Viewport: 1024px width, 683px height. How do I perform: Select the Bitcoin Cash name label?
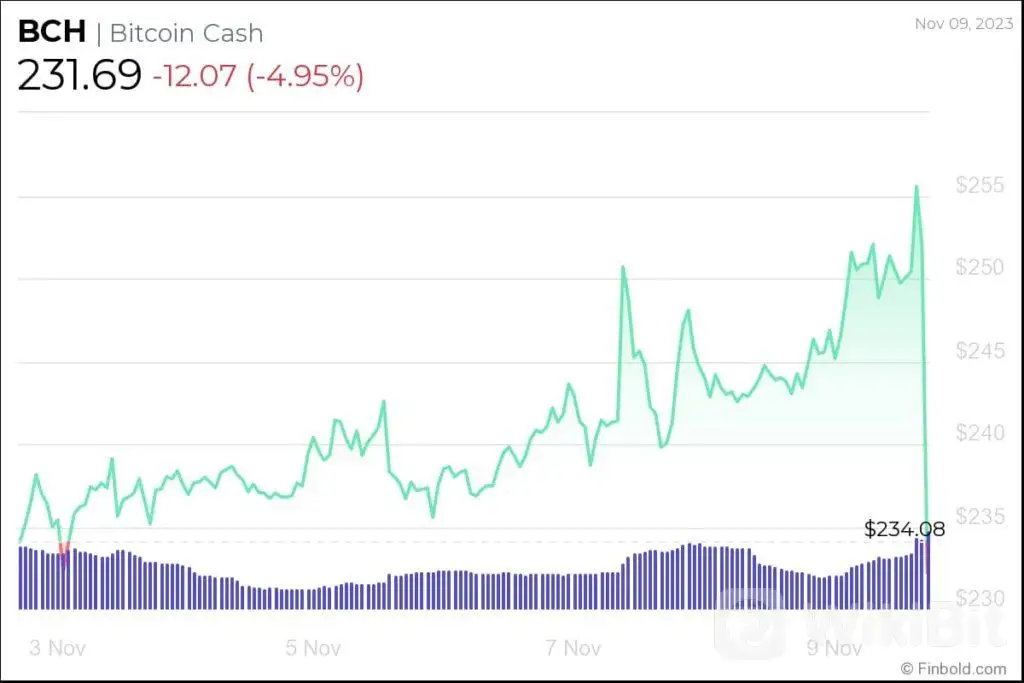coord(186,33)
